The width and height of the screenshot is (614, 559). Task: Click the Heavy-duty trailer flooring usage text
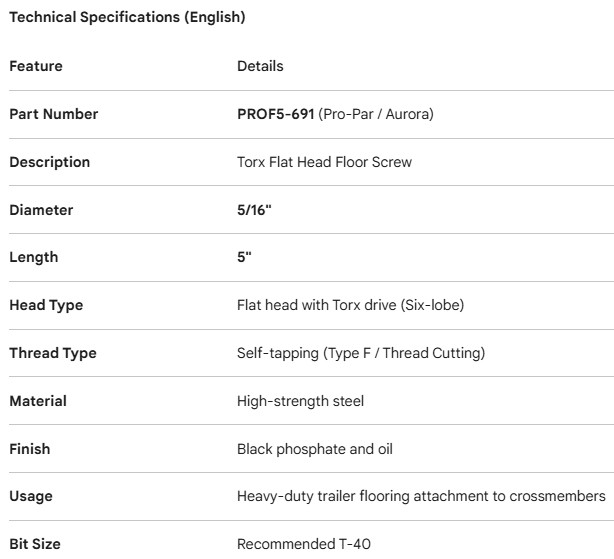(x=421, y=496)
